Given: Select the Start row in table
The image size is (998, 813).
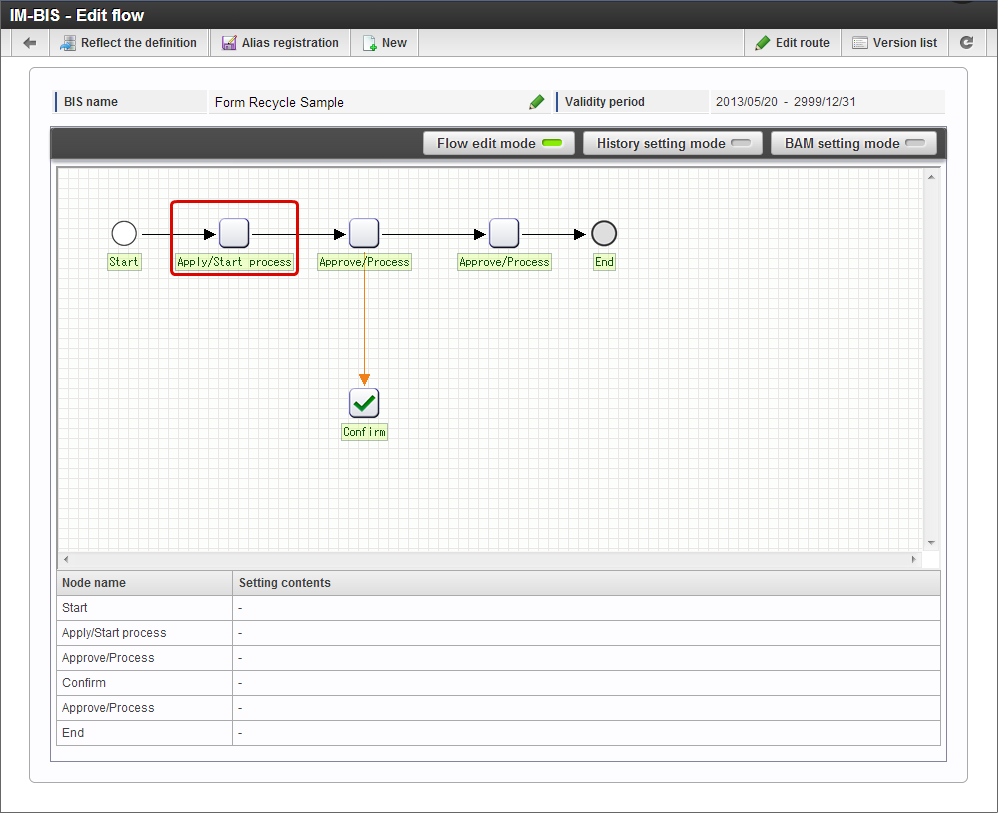Looking at the screenshot, I should [498, 608].
